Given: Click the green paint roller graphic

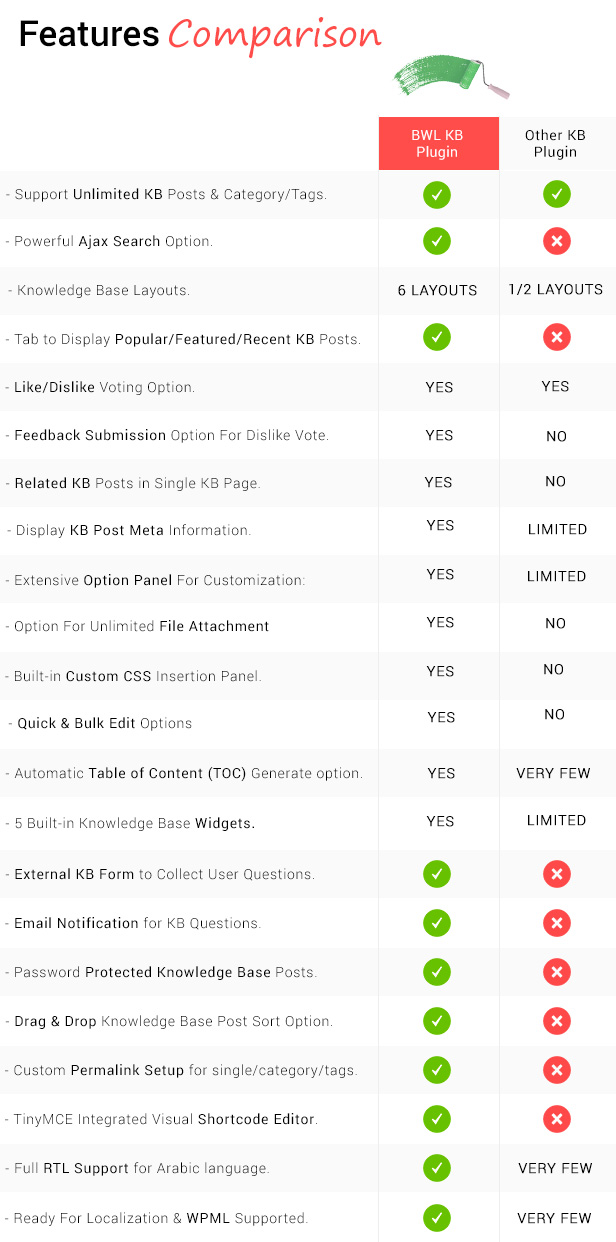Looking at the screenshot, I should (451, 77).
